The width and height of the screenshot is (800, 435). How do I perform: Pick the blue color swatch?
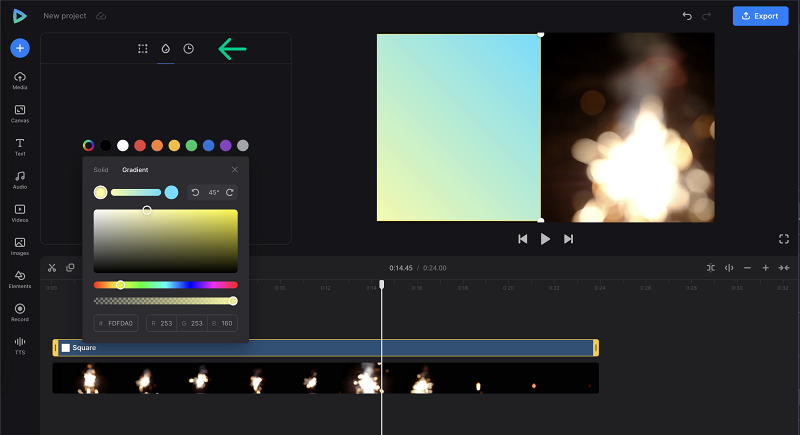click(209, 145)
